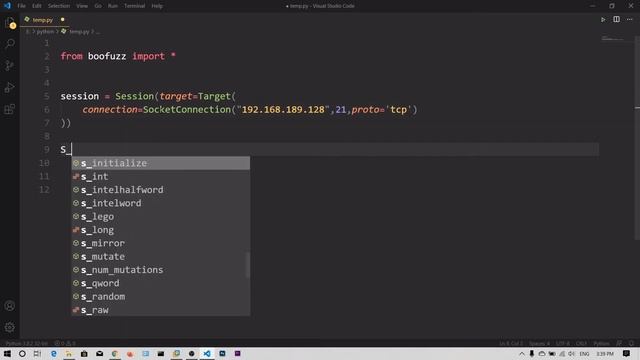Run the Python file with play icon
640x360 pixels.
pos(603,19)
